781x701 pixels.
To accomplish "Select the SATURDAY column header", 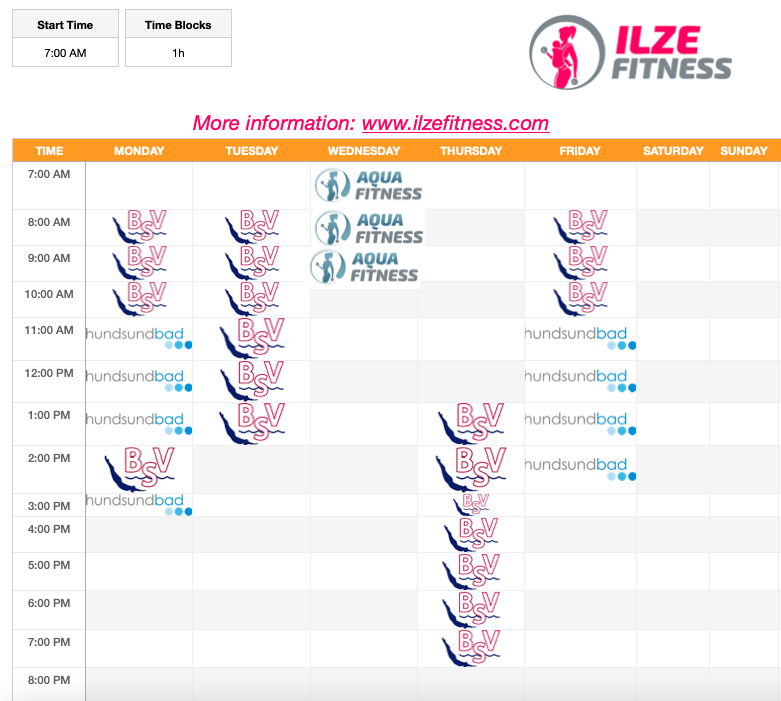I will pyautogui.click(x=673, y=151).
